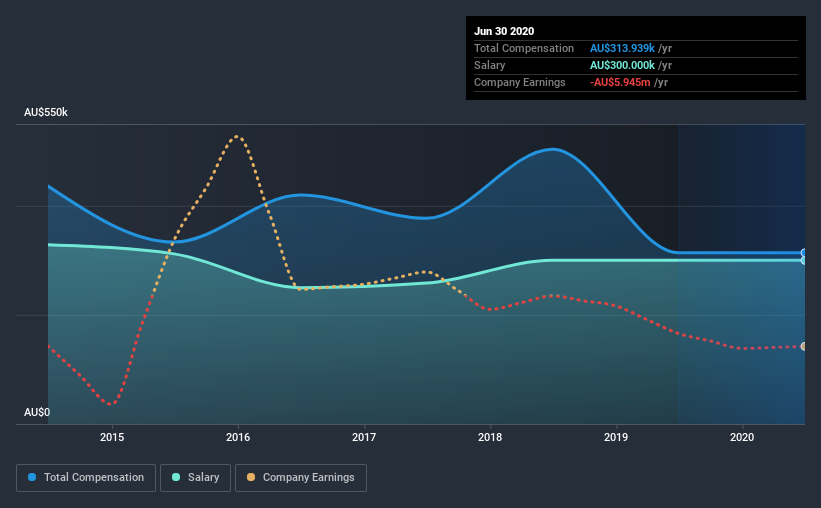
Task: Click the Company Earnings tooltip row label
Action: pyautogui.click(x=519, y=82)
